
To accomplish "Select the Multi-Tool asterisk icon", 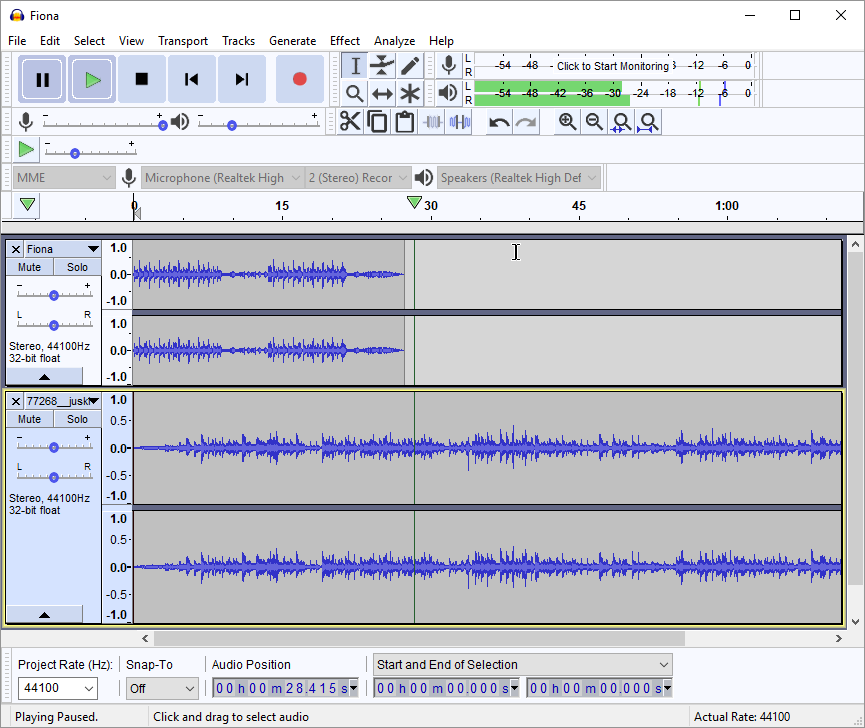I will (x=410, y=94).
